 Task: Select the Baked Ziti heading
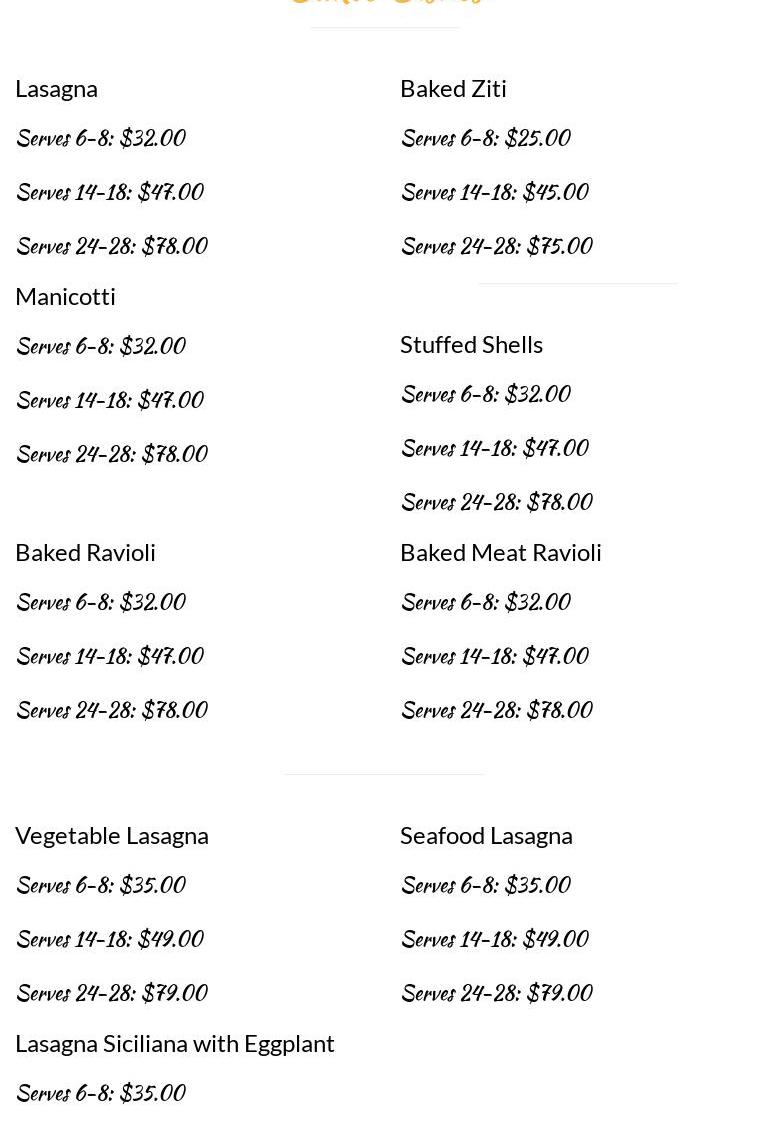(453, 88)
